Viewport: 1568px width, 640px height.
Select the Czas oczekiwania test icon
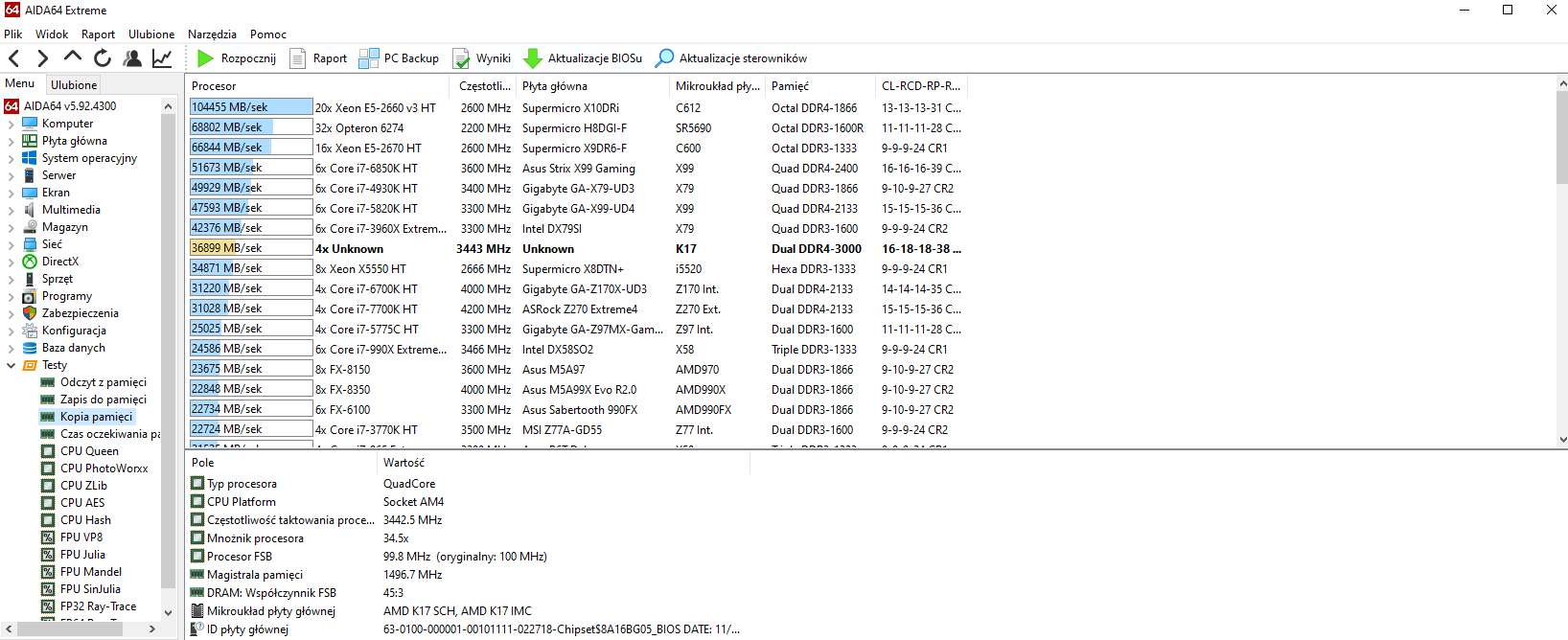pyautogui.click(x=48, y=434)
